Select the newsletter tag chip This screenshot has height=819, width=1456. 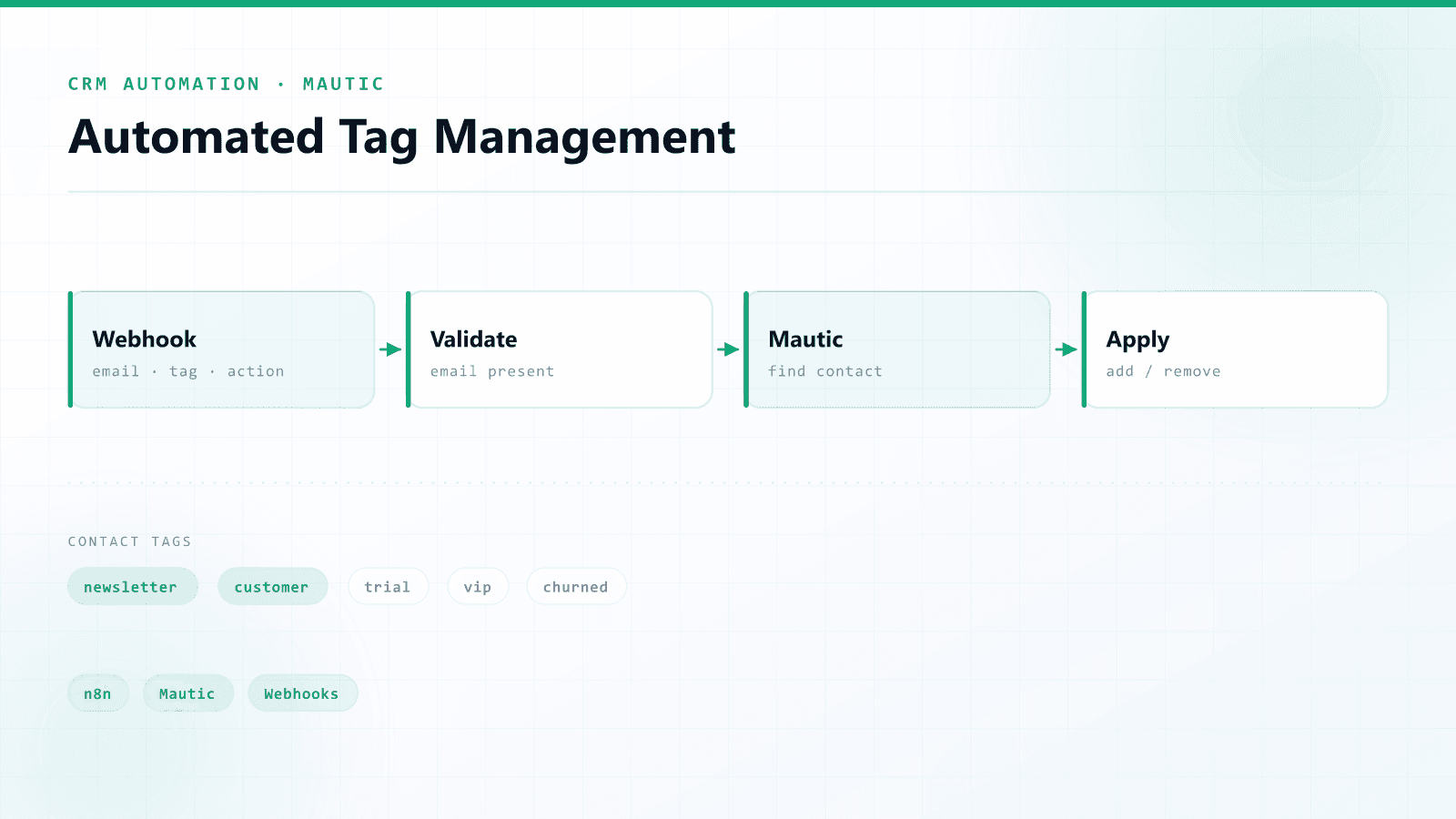point(133,587)
